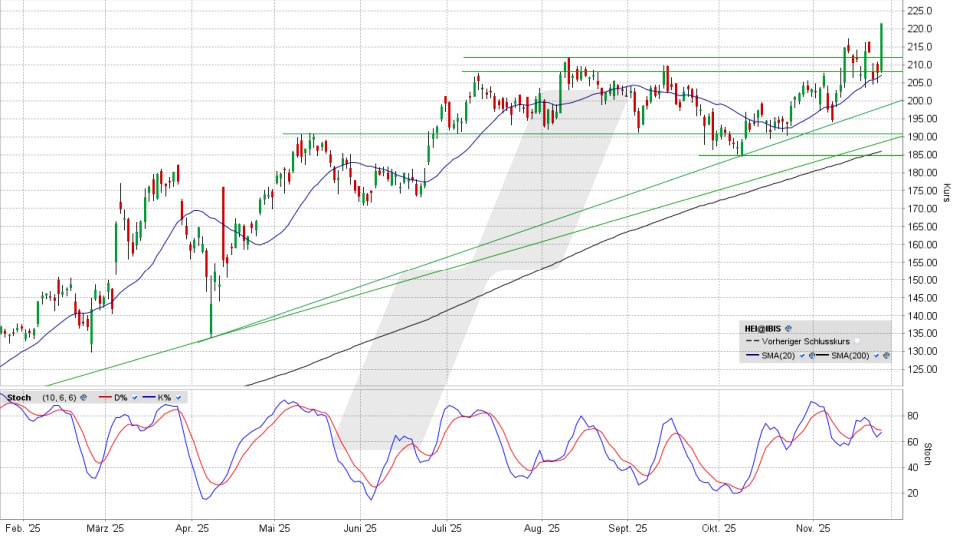
Task: Click the vertical Kurs axis title
Action: pyautogui.click(x=946, y=193)
